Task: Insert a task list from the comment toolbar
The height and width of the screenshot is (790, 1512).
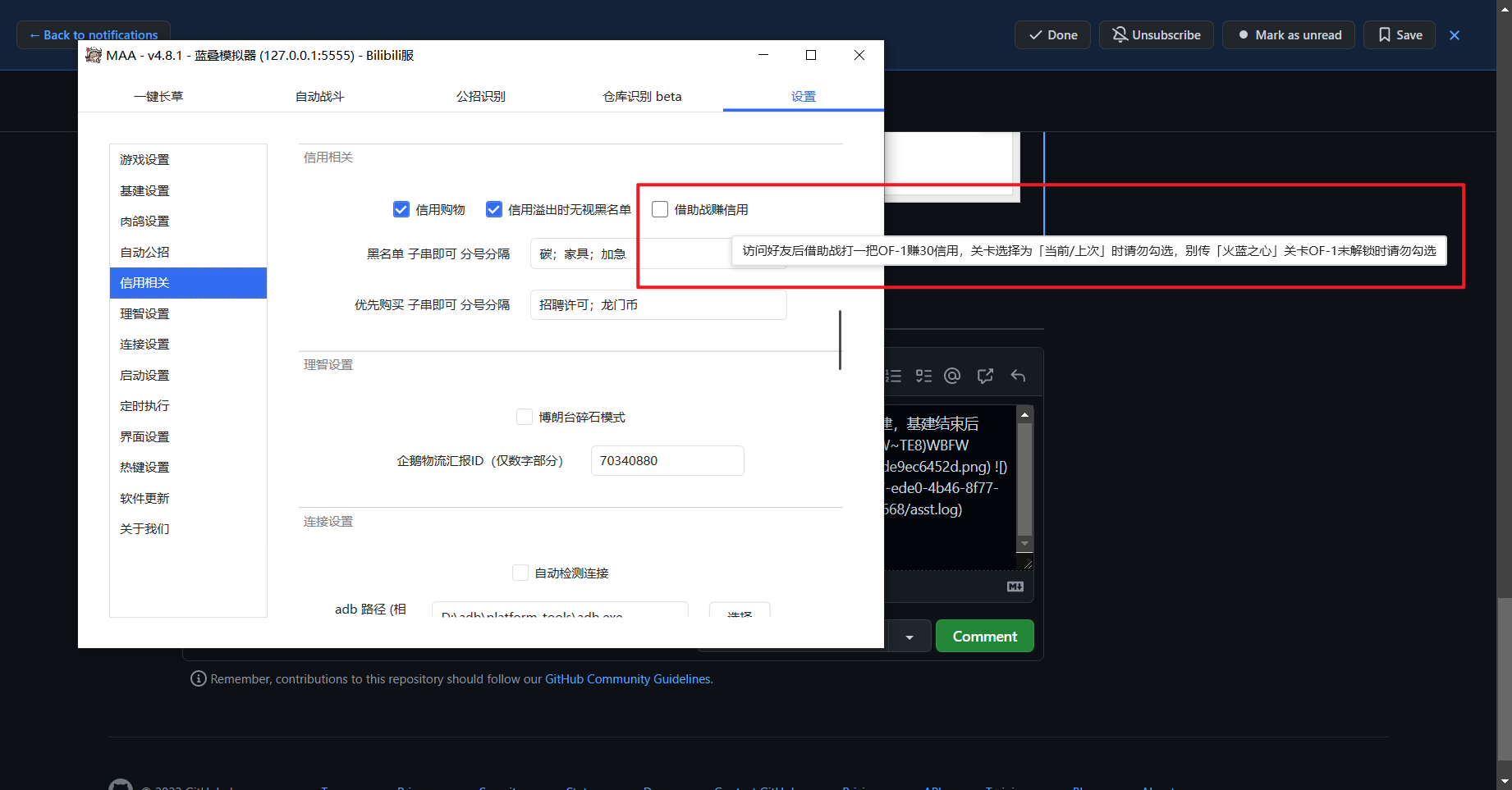Action: pos(923,376)
